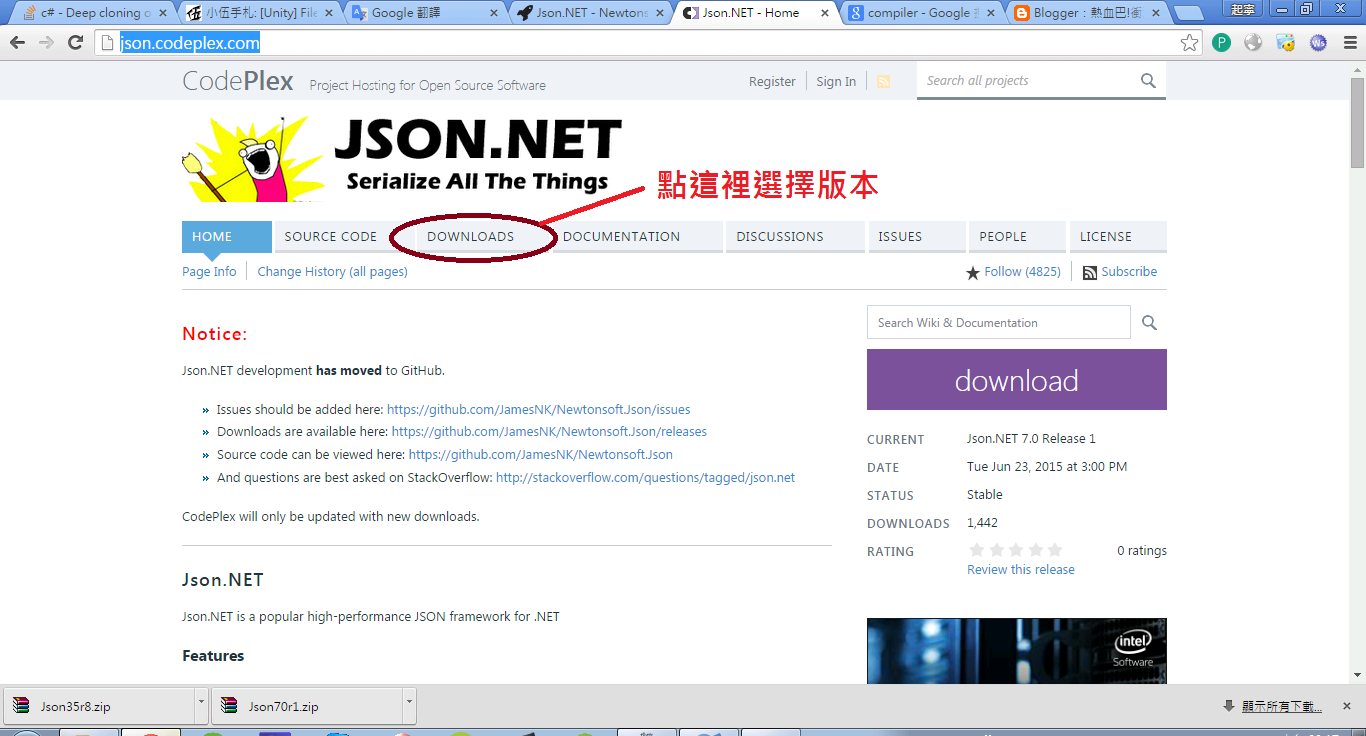1366x736 pixels.
Task: Switch to the Json.NET - Newtonsoft tab
Action: pyautogui.click(x=591, y=13)
